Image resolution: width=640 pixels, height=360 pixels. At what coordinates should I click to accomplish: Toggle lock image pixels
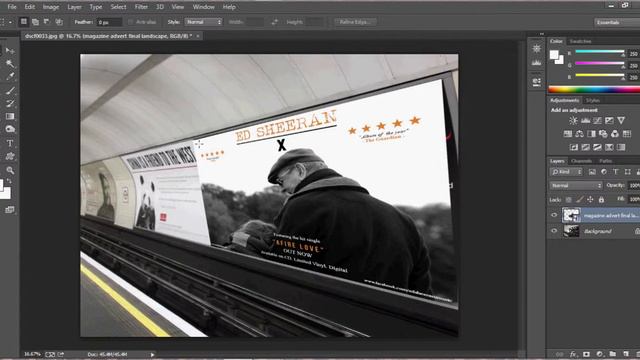[x=580, y=200]
